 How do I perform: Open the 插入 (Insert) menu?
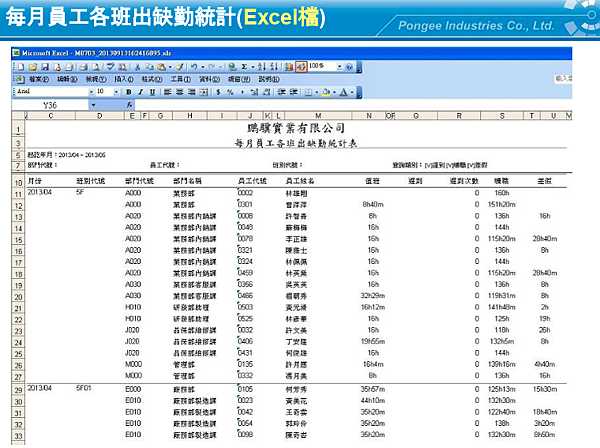point(124,79)
